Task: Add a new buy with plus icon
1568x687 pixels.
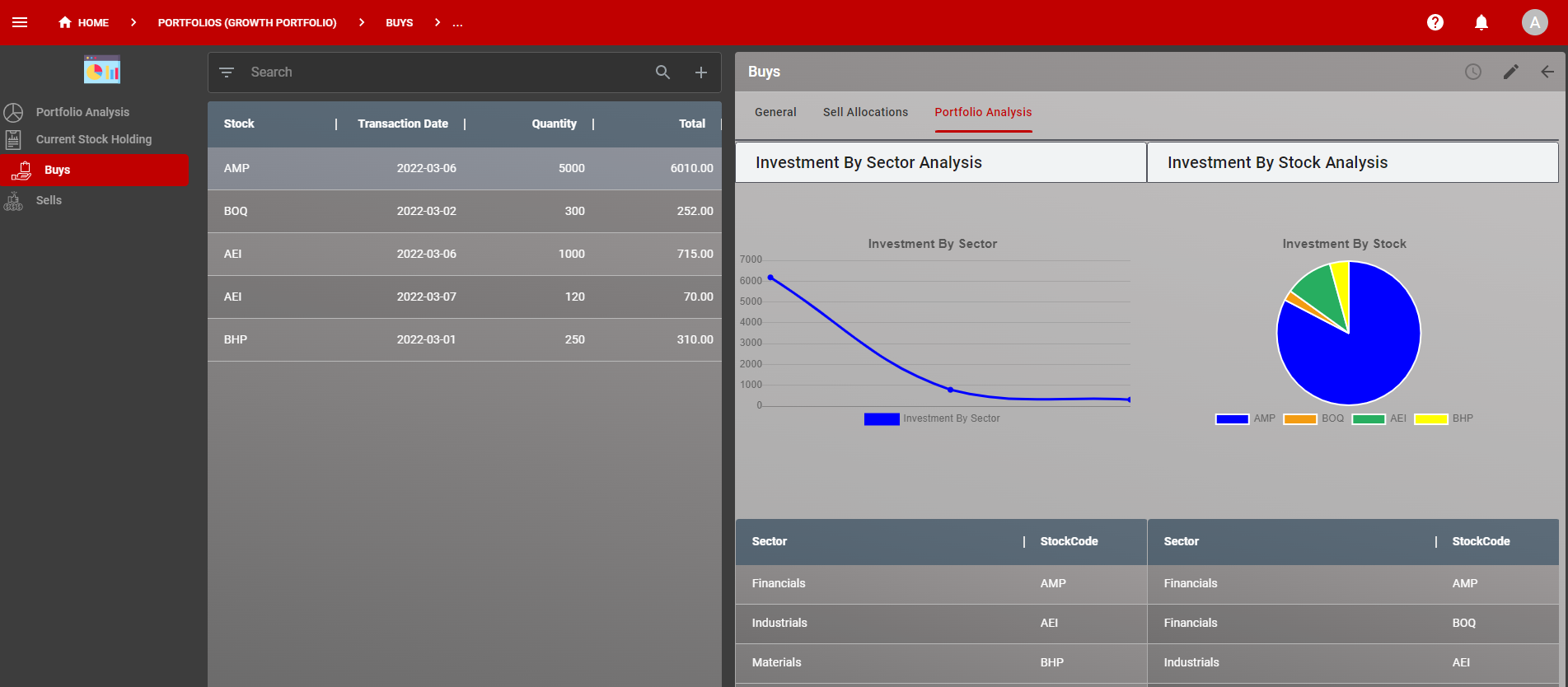Action: (701, 72)
